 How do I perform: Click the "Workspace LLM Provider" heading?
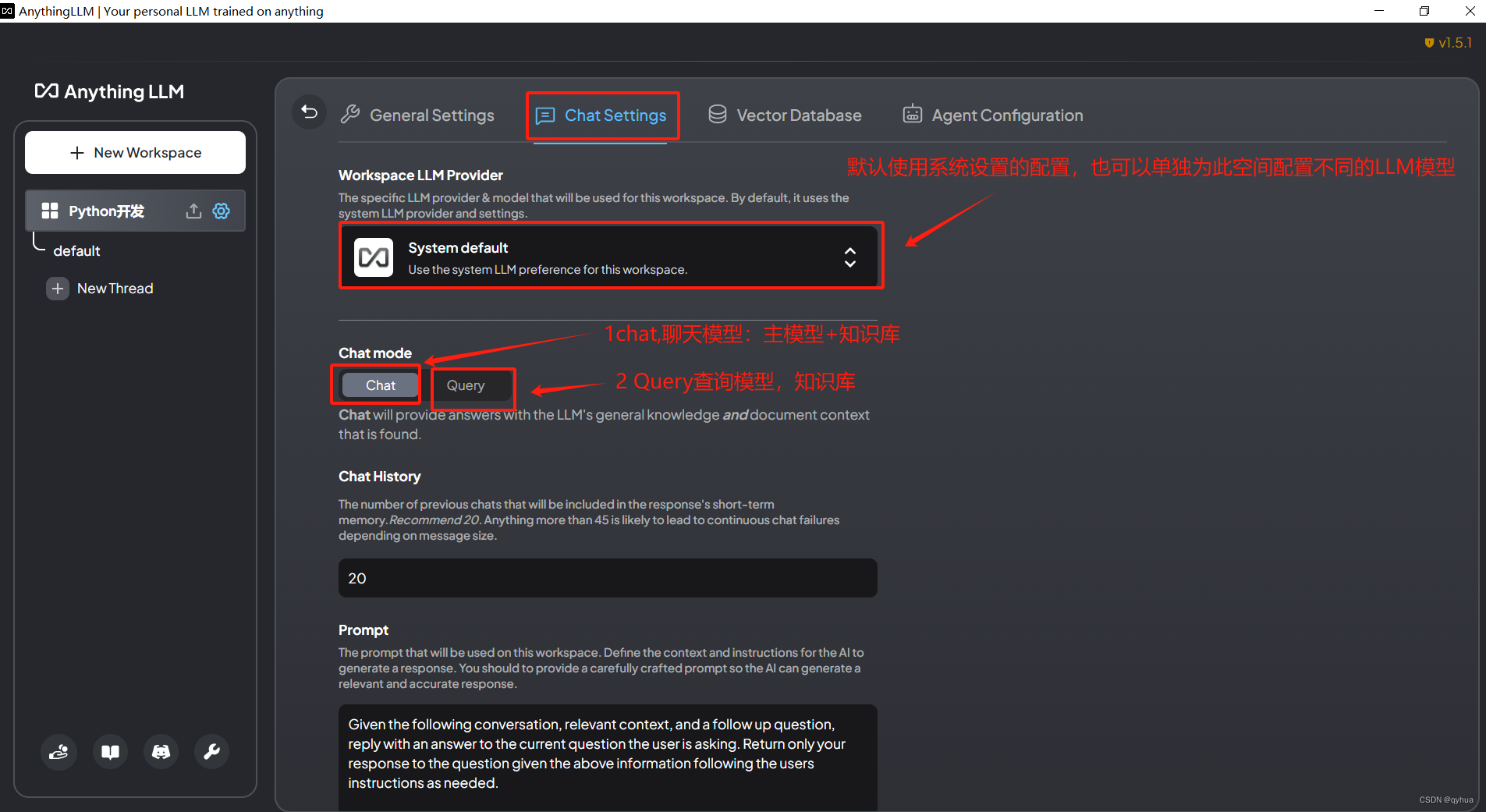(420, 176)
